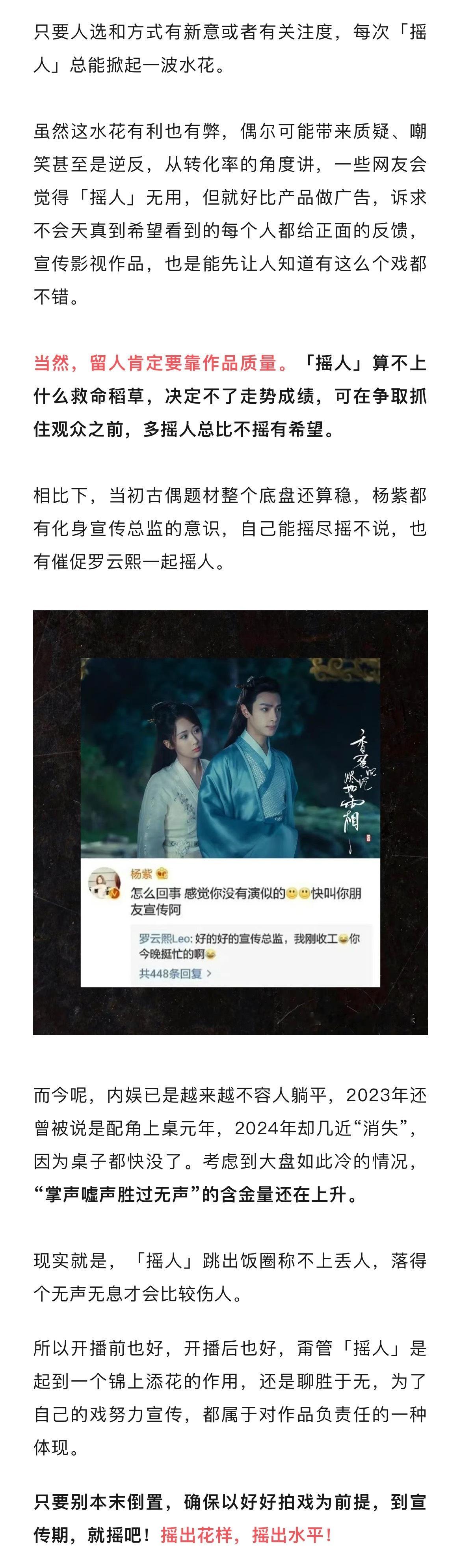Click the badge icon beside 杨紫's name
The image size is (461, 1568).
pos(162,873)
